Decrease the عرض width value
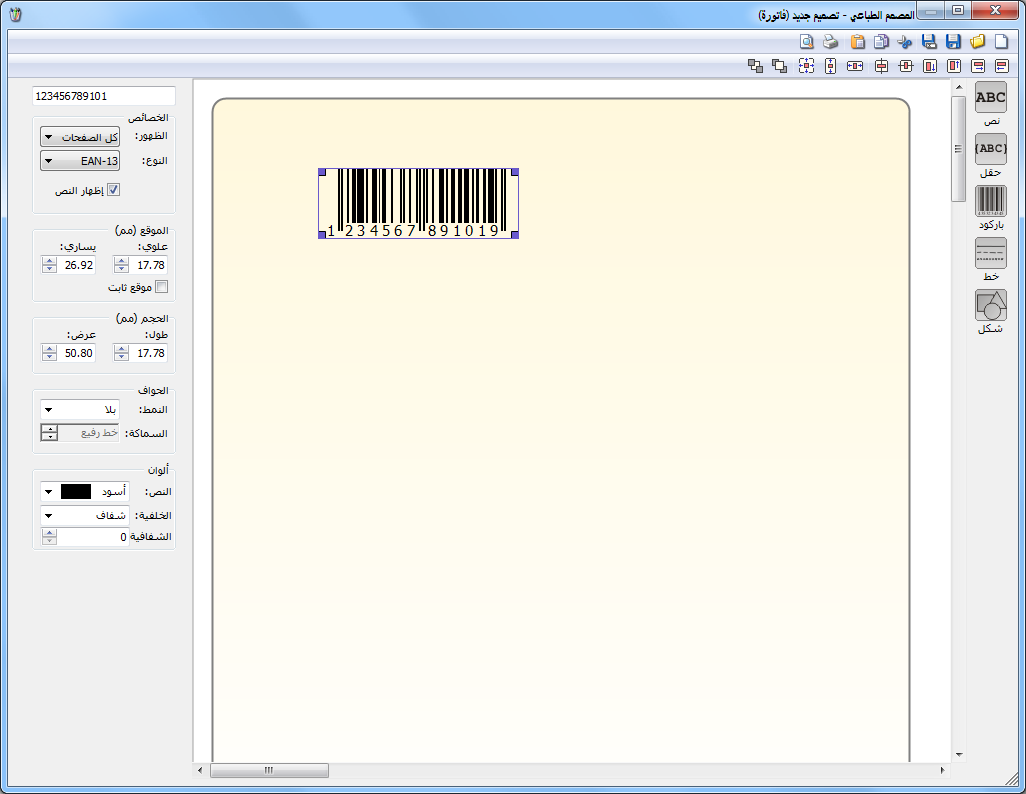 point(49,357)
